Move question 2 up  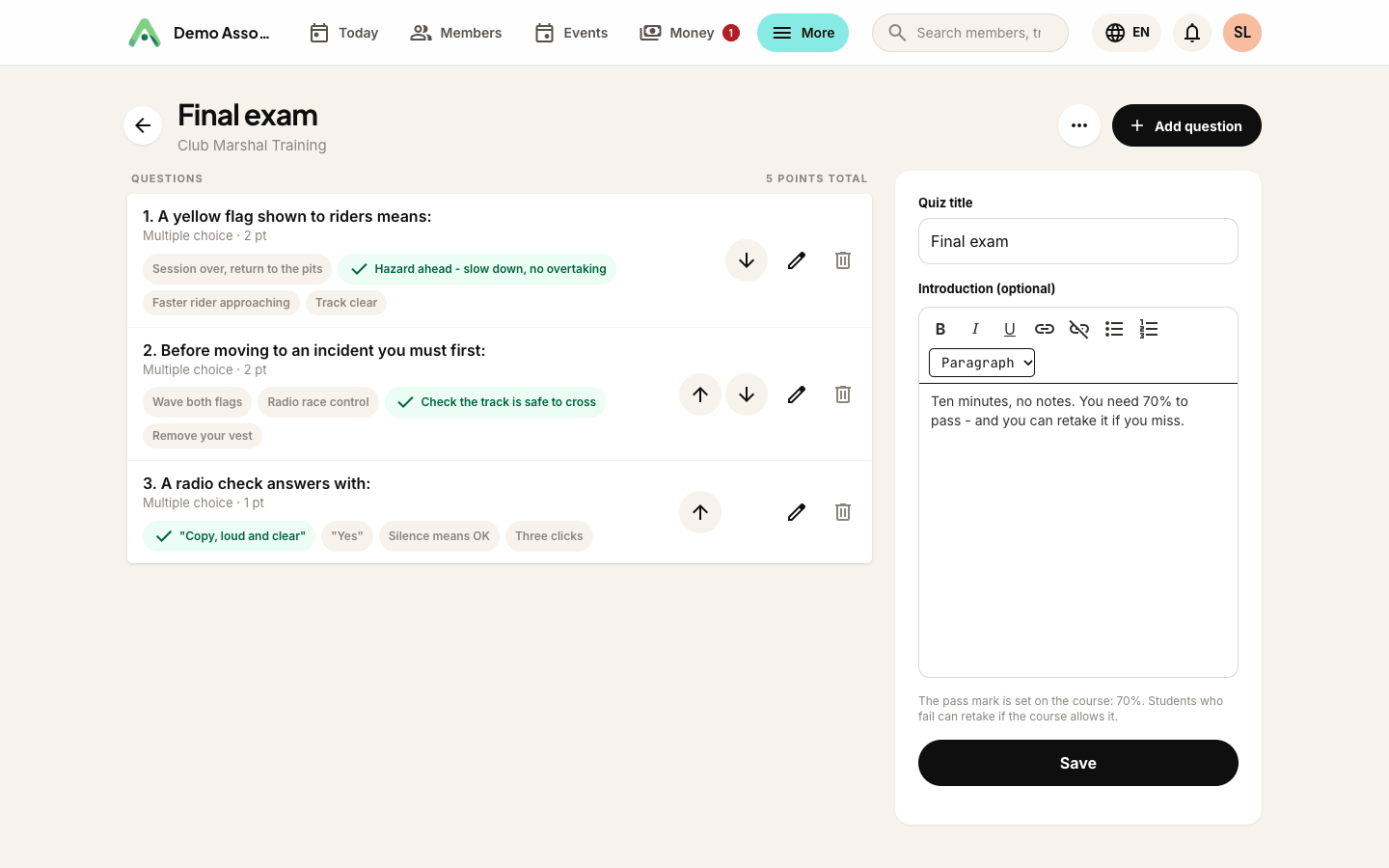click(700, 394)
